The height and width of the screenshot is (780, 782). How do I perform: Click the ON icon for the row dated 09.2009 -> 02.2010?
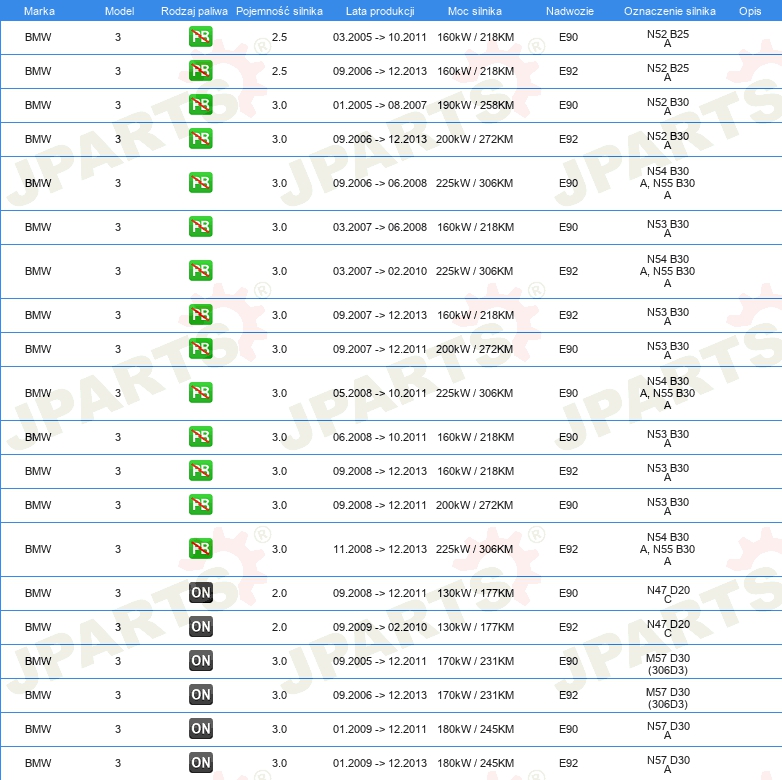point(200,627)
